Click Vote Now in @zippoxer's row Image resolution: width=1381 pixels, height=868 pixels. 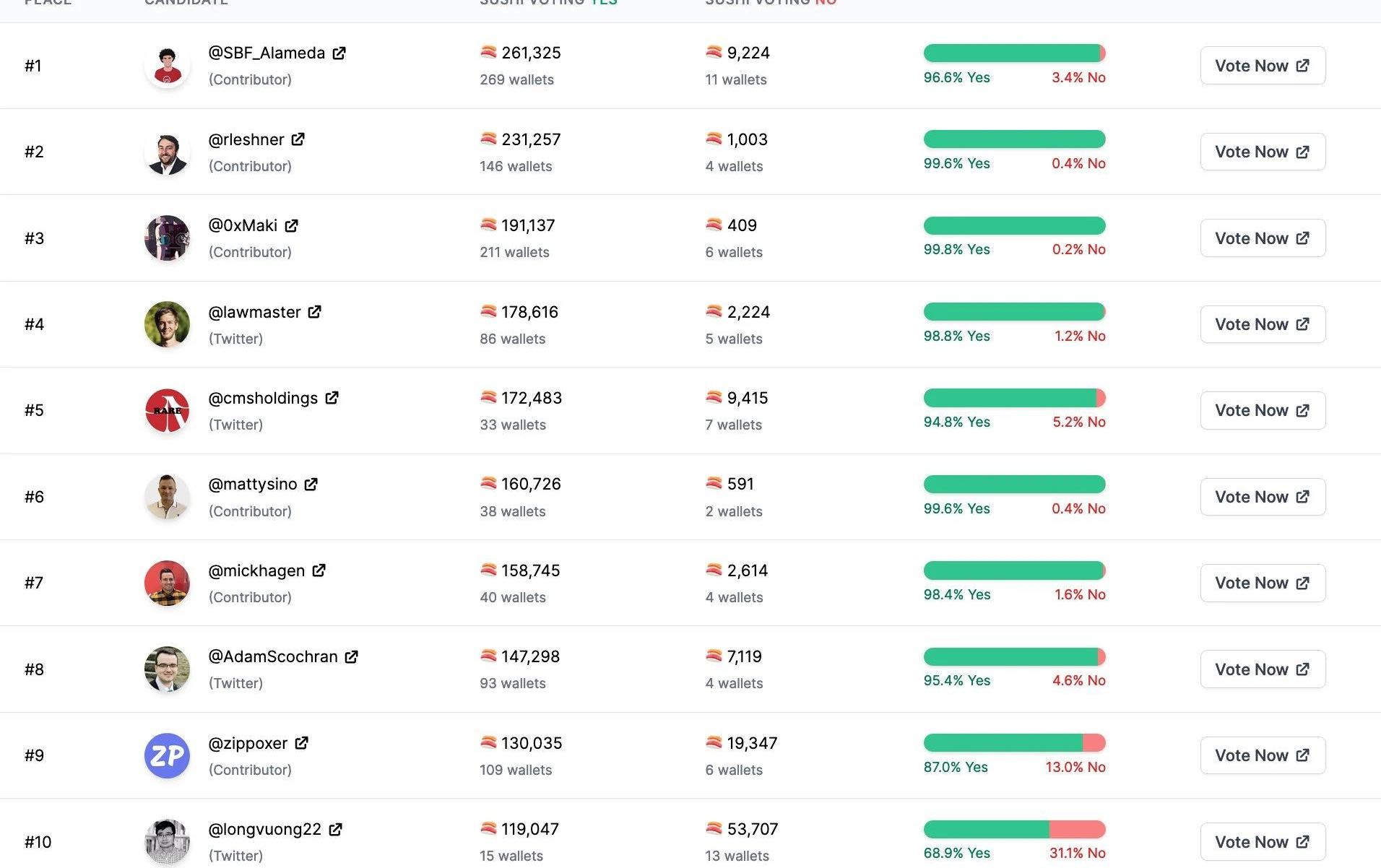coord(1262,755)
